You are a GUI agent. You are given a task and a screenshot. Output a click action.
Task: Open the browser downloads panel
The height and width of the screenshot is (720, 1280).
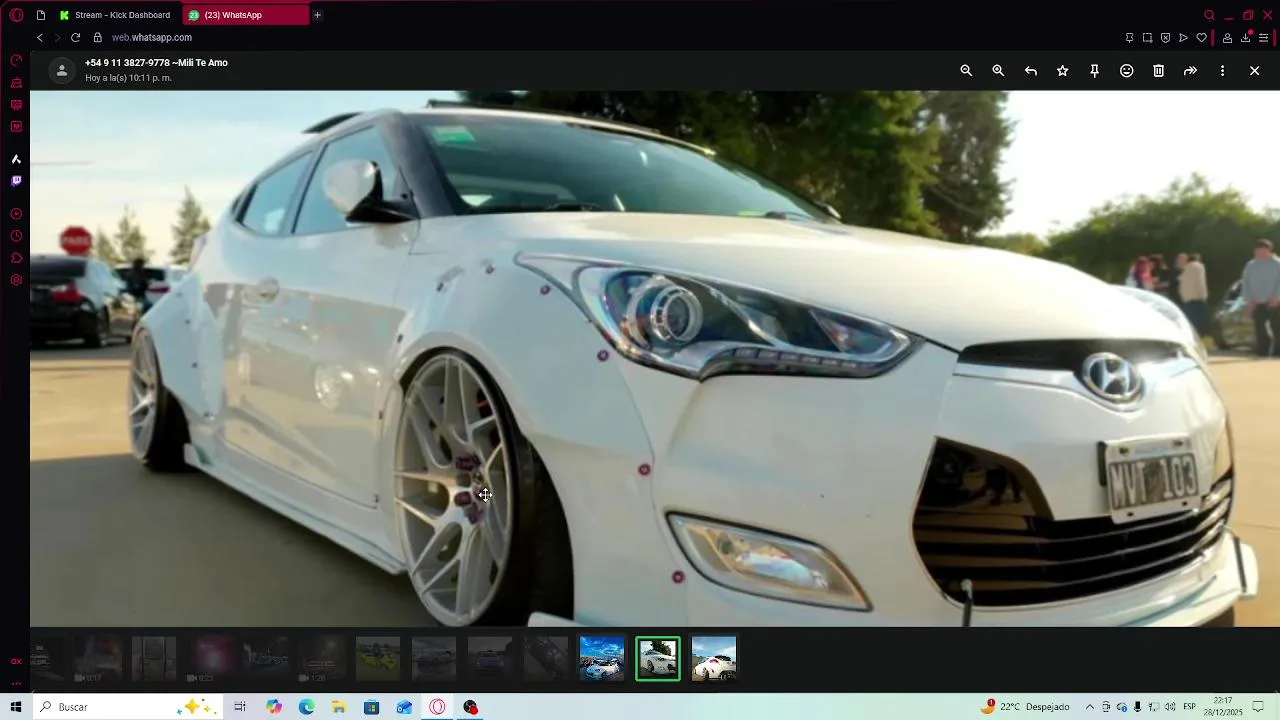tap(1245, 38)
